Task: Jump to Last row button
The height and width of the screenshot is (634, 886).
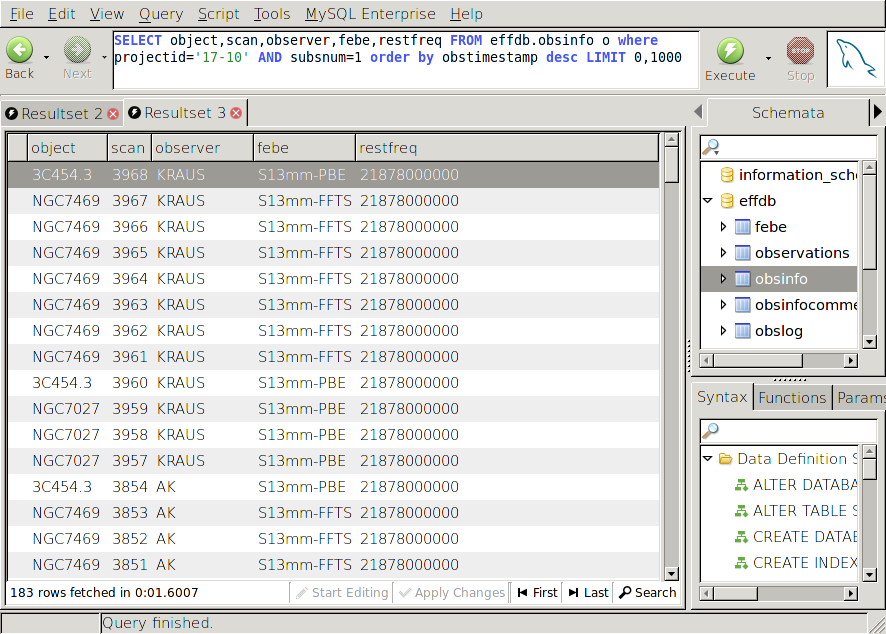Action: coord(588,592)
